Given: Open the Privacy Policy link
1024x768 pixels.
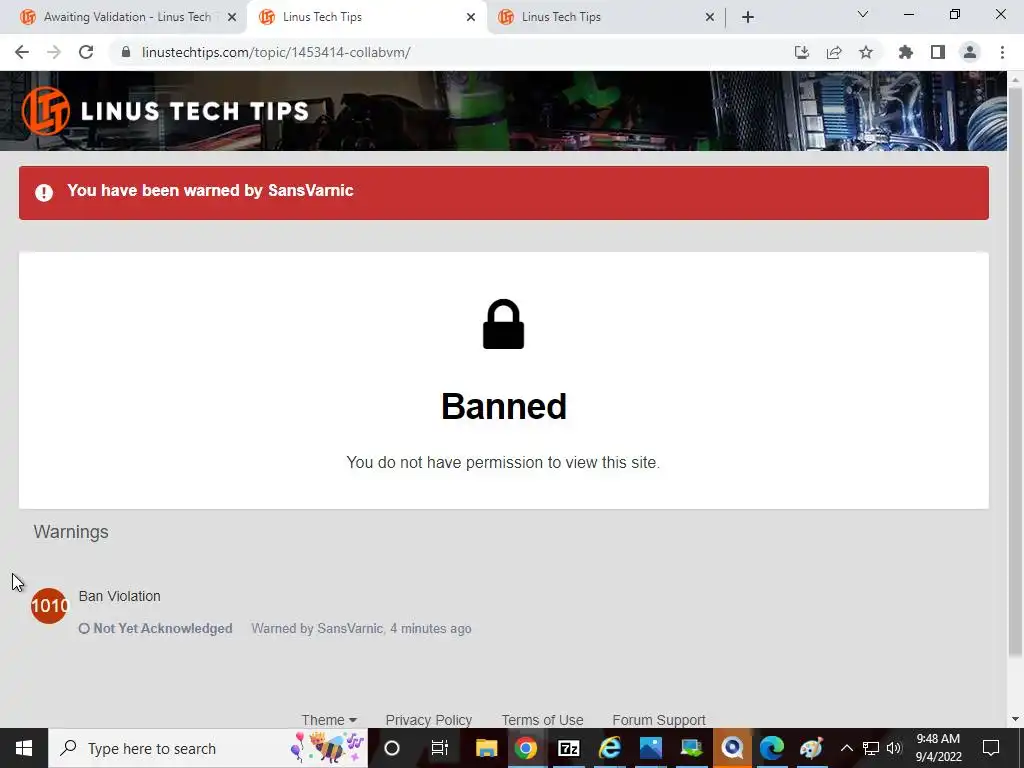Looking at the screenshot, I should pyautogui.click(x=428, y=720).
